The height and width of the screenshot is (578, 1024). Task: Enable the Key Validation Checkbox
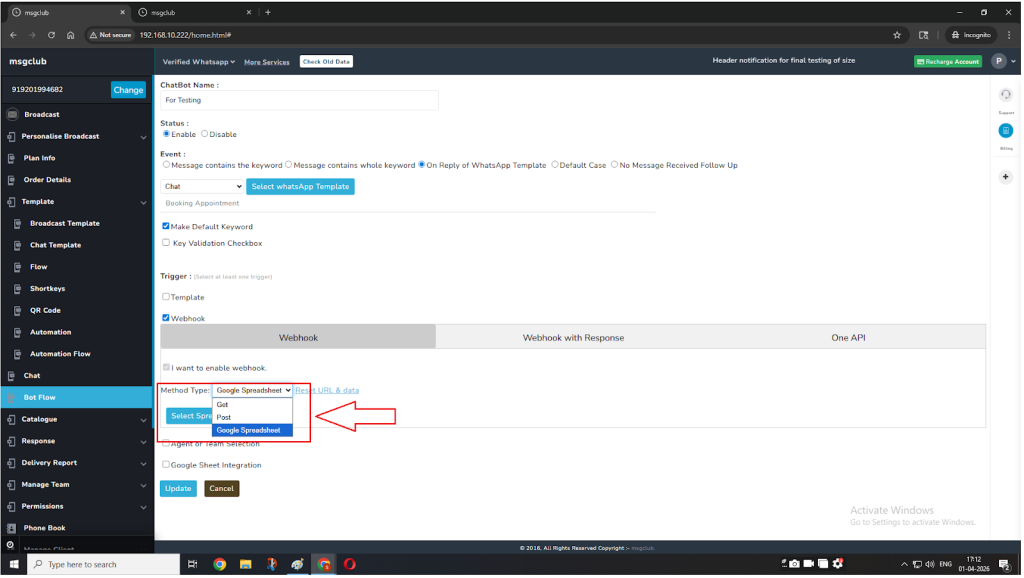[166, 243]
